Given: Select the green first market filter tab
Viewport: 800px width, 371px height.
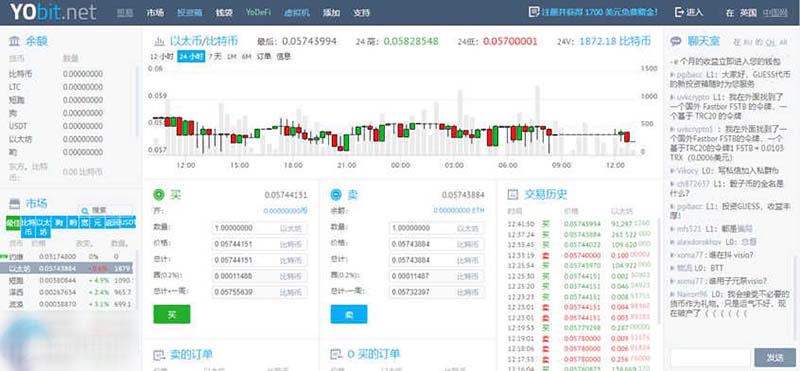Looking at the screenshot, I should (x=13, y=223).
